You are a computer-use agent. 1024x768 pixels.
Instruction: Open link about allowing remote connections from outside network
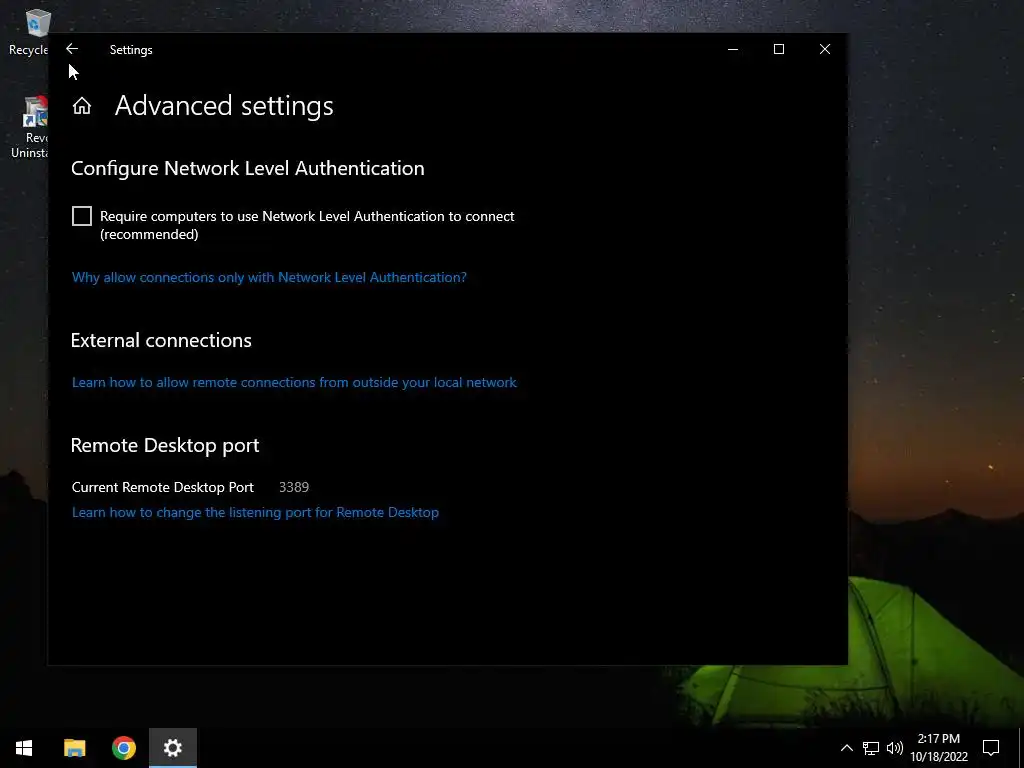coord(294,382)
